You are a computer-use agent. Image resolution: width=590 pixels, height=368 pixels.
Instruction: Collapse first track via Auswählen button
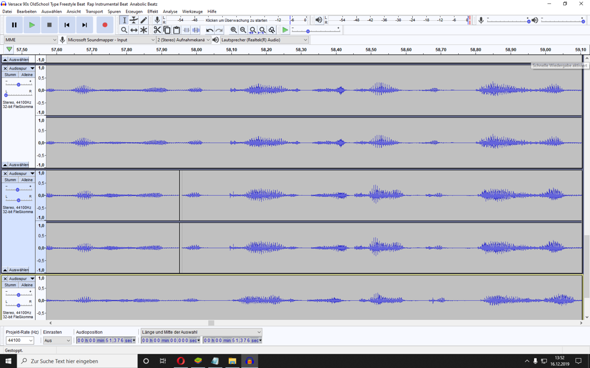tap(16, 165)
